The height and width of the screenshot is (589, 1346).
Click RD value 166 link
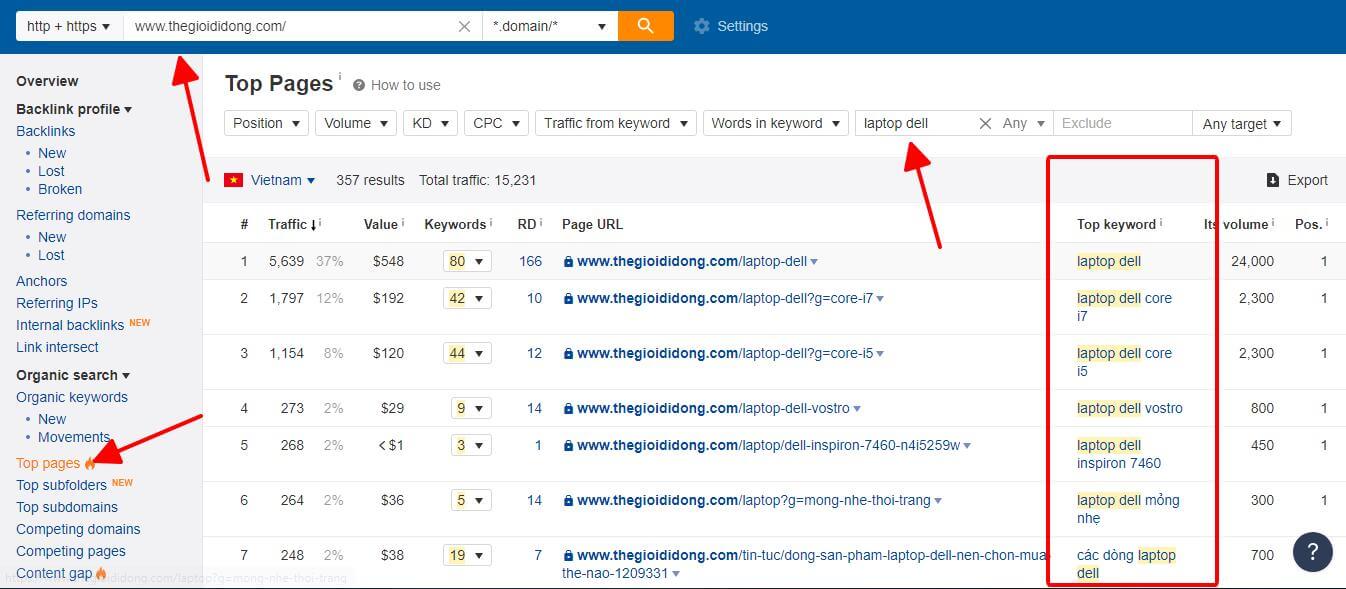pyautogui.click(x=530, y=261)
